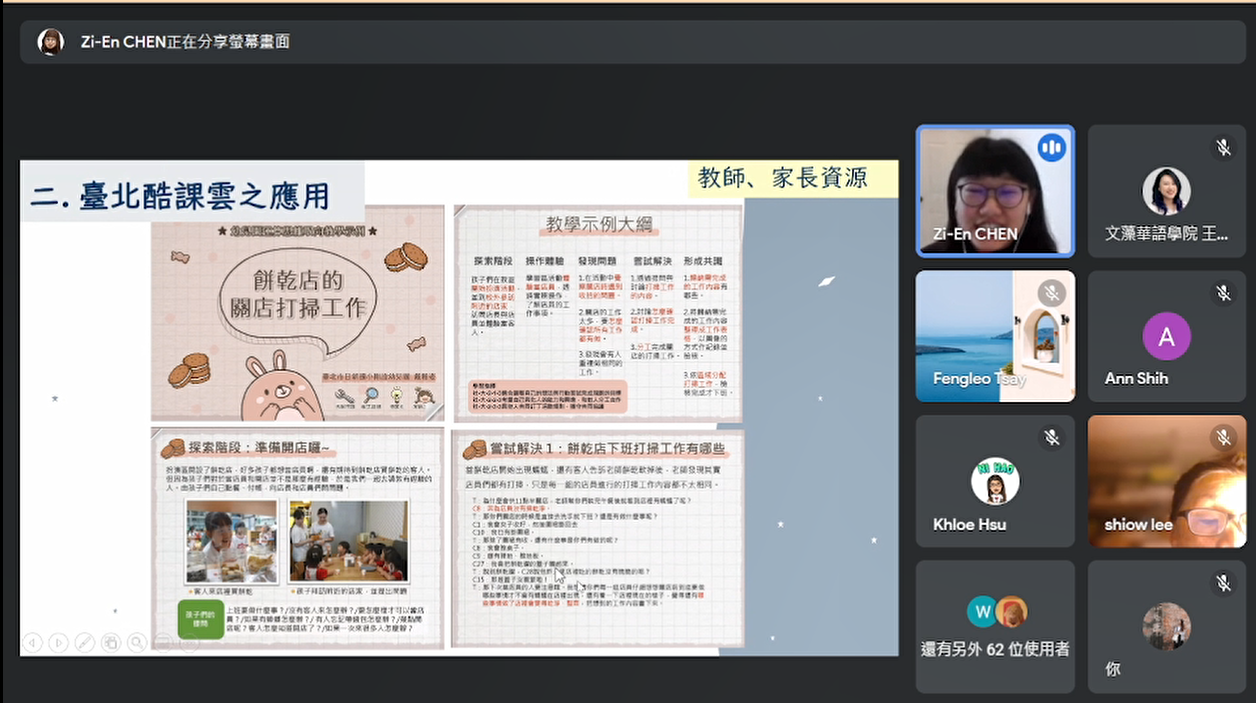Click the audio activity indicator on Zi-En CHEN's tile
This screenshot has width=1256, height=703.
[1052, 147]
